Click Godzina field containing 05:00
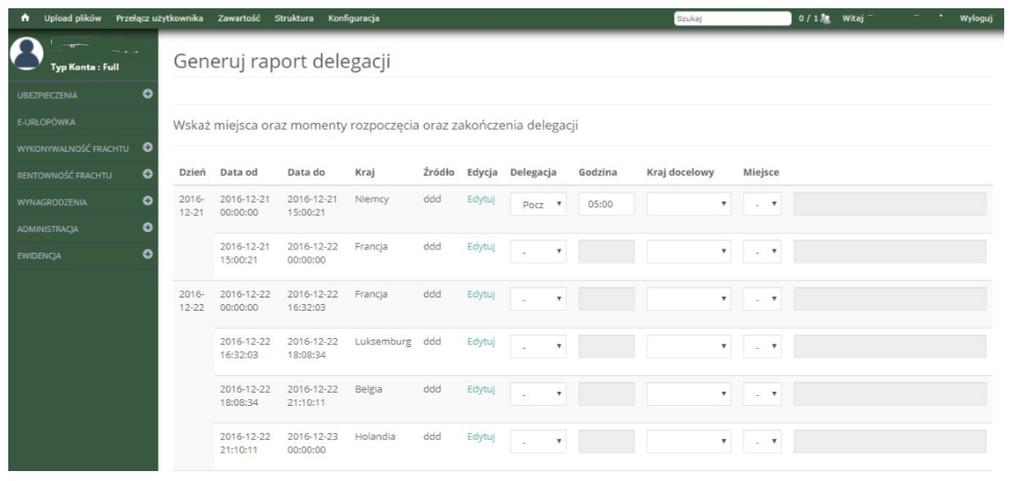 point(607,204)
